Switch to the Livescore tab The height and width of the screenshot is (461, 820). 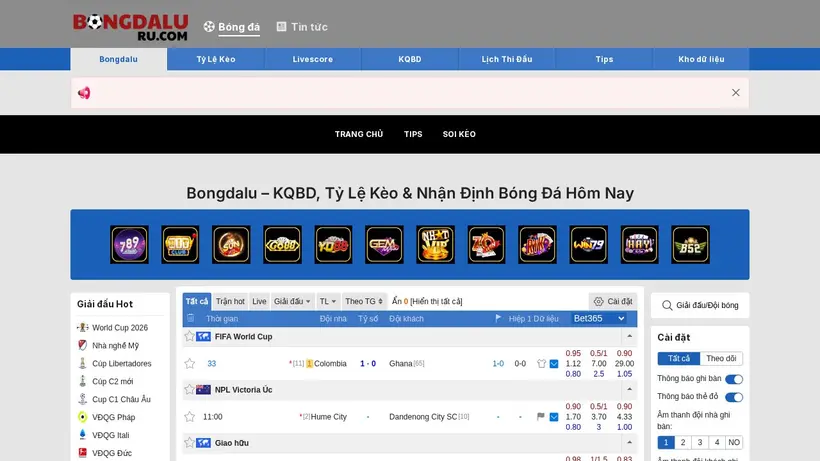[x=313, y=59]
